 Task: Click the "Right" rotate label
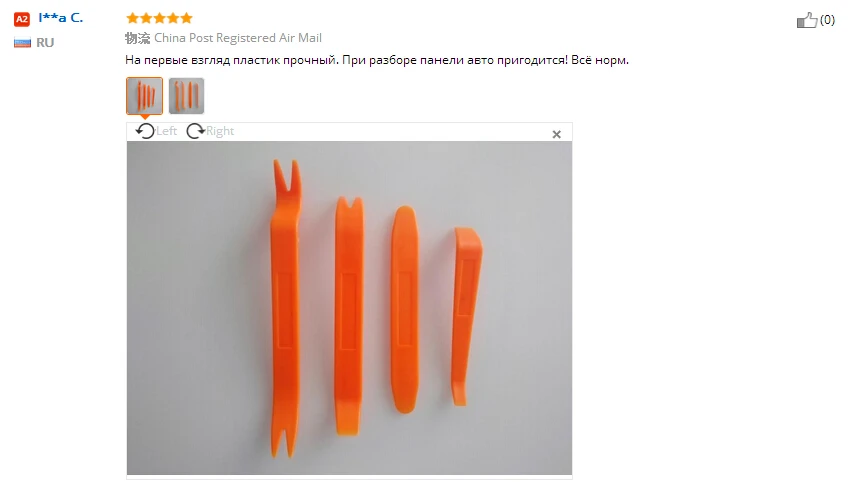[220, 131]
